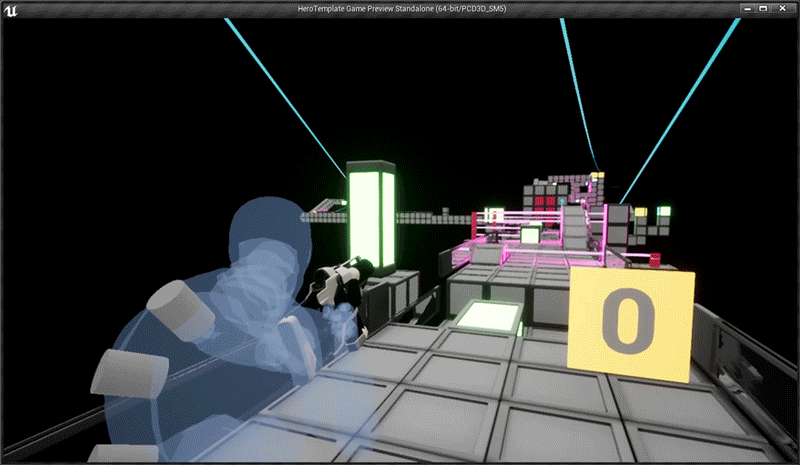This screenshot has height=465, width=800.
Task: Maximize the HeroTemplate Game Preview window
Action: [x=763, y=8]
